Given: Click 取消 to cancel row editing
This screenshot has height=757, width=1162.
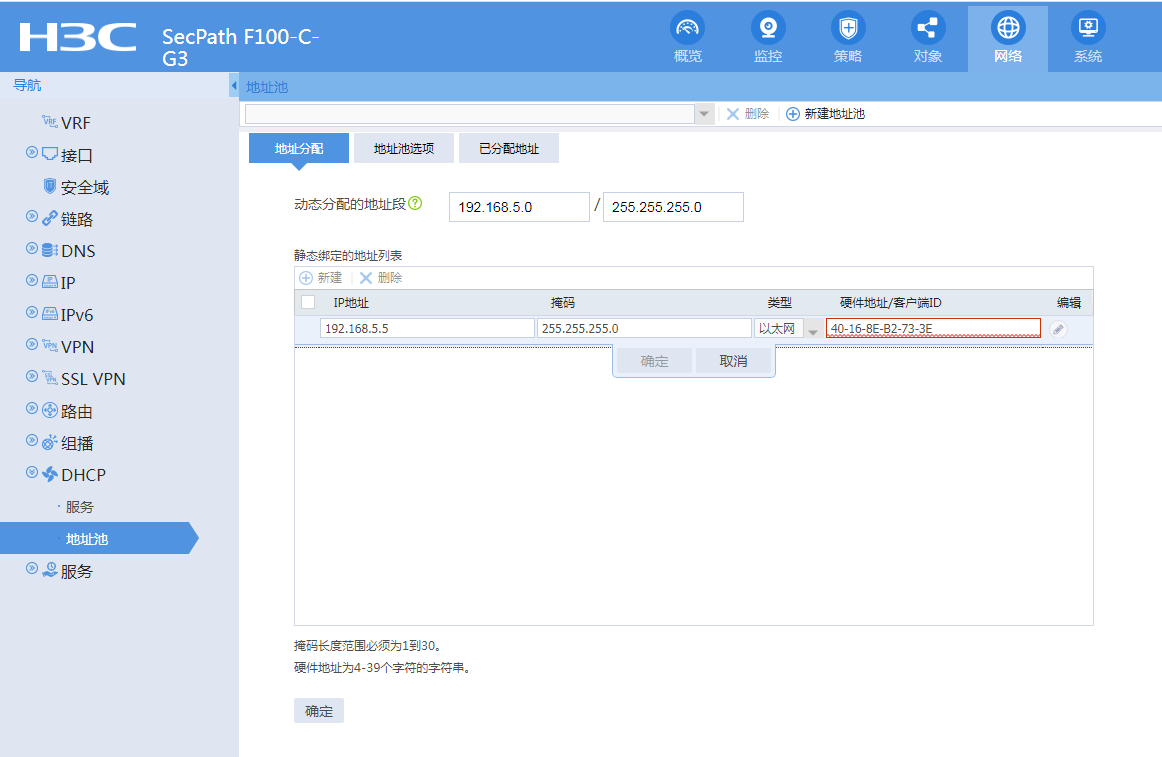Looking at the screenshot, I should (x=734, y=361).
